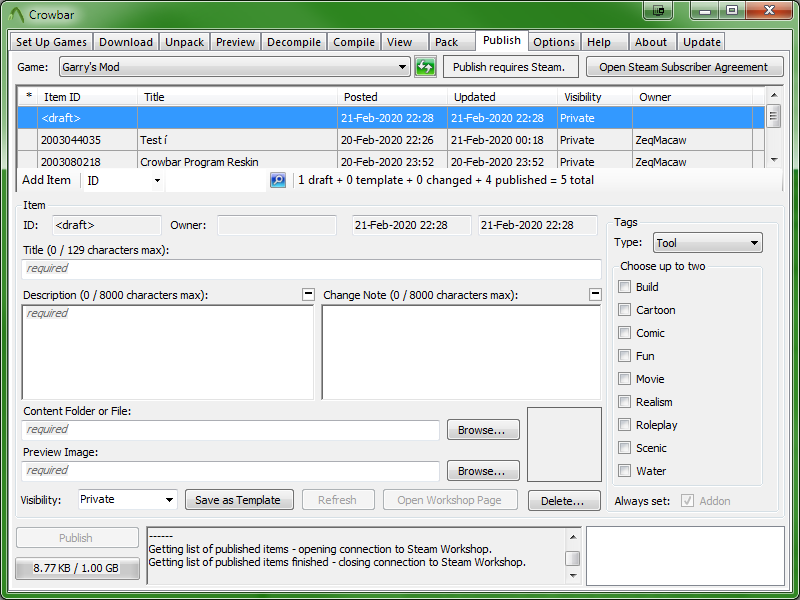Select the Crowbar Program Reskin row
Screen dimensions: 800x600
(391, 161)
